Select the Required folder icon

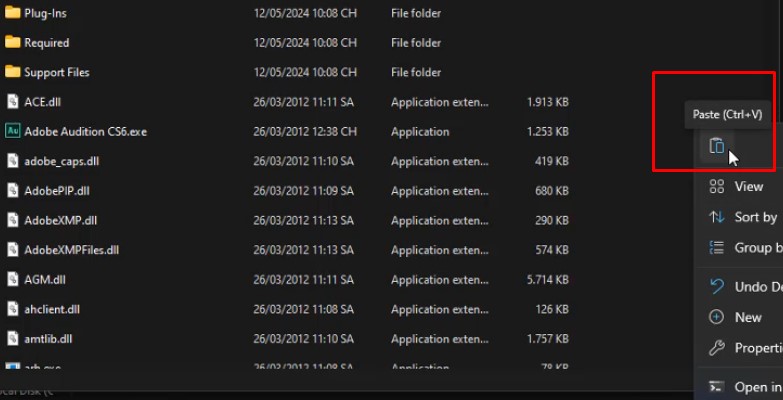click(x=13, y=43)
